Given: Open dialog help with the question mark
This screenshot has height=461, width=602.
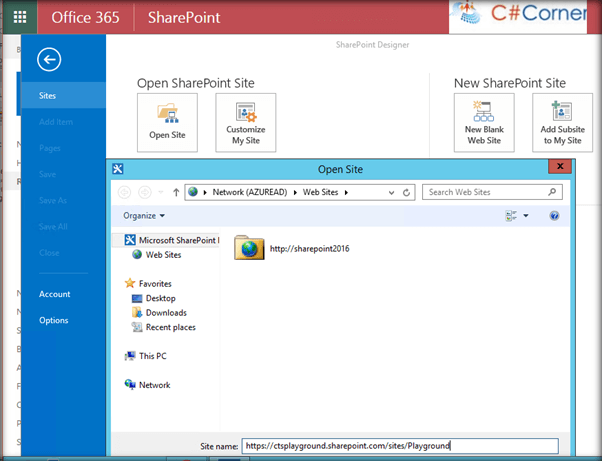Looking at the screenshot, I should (554, 216).
